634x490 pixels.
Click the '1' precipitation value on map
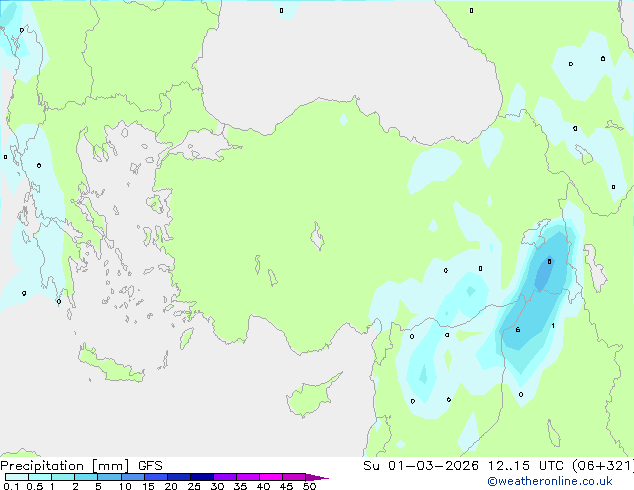click(553, 325)
